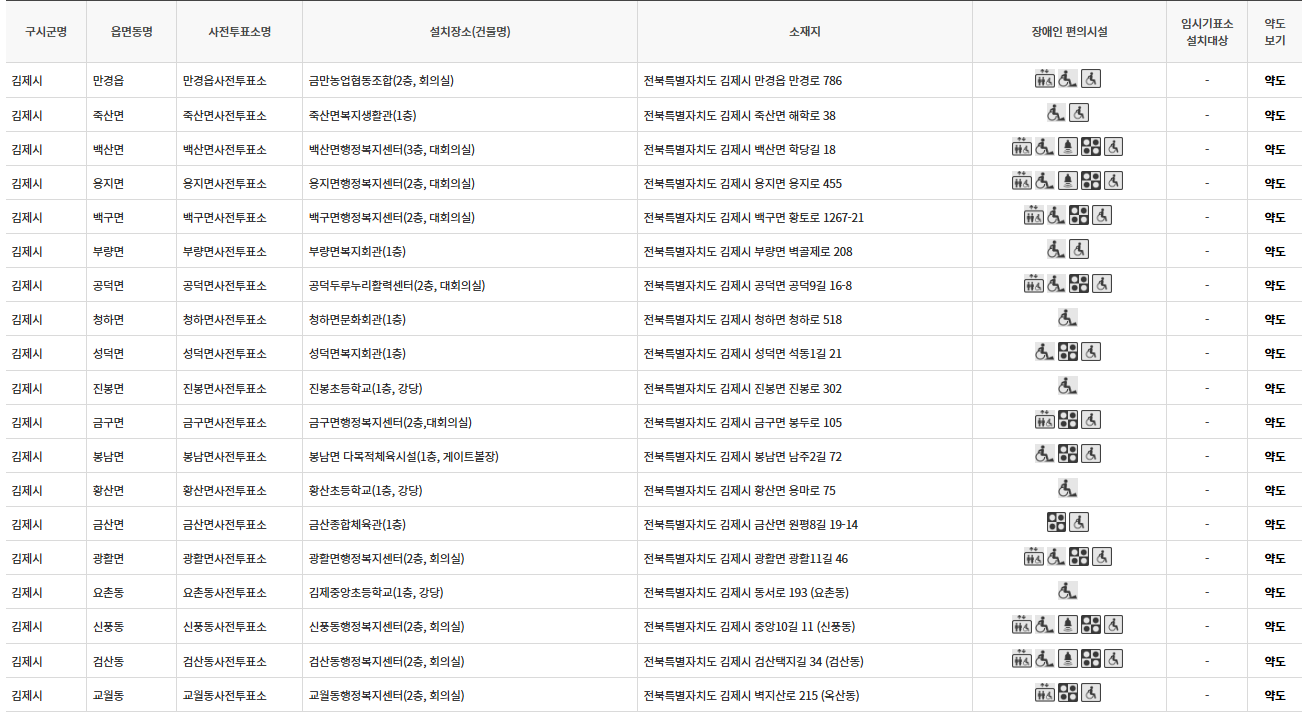
Task: Click the braille block icon for 금산면사전투표소
Action: point(1056,522)
